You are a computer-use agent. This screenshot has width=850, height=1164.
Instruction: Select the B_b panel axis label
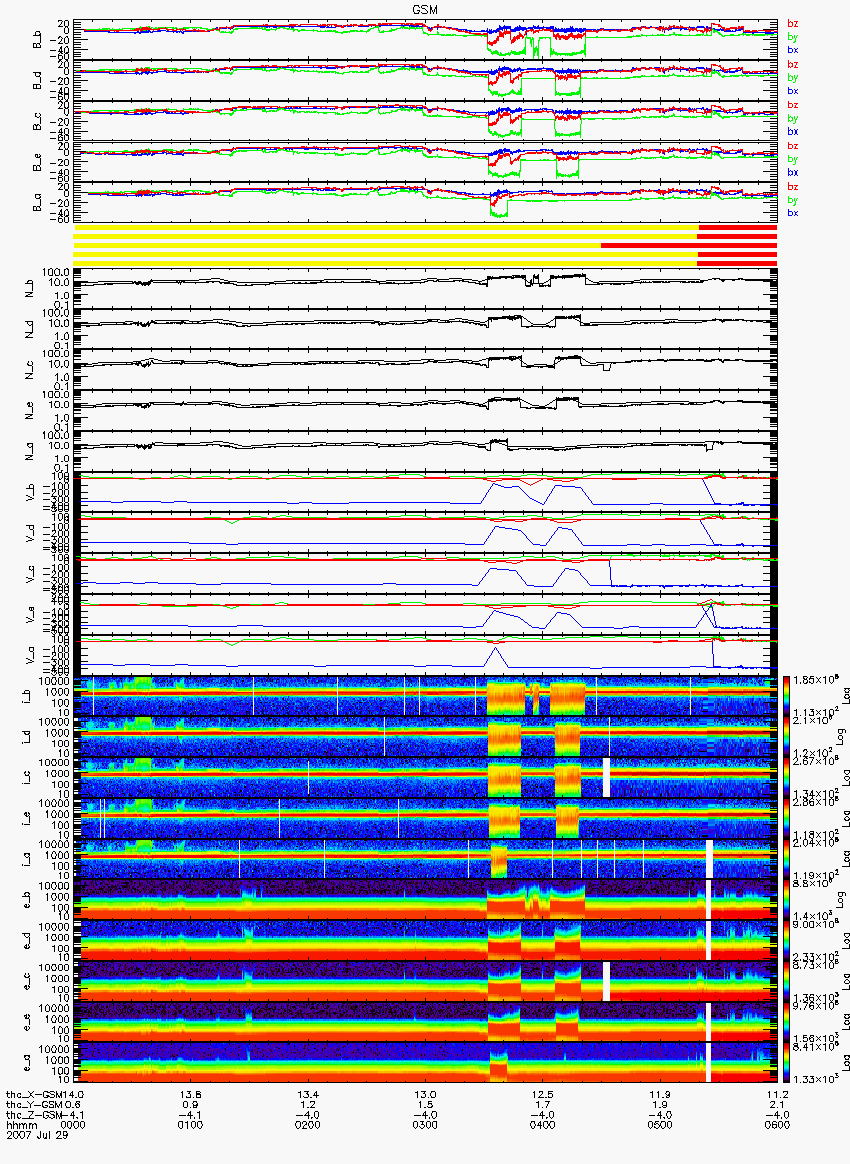click(37, 40)
